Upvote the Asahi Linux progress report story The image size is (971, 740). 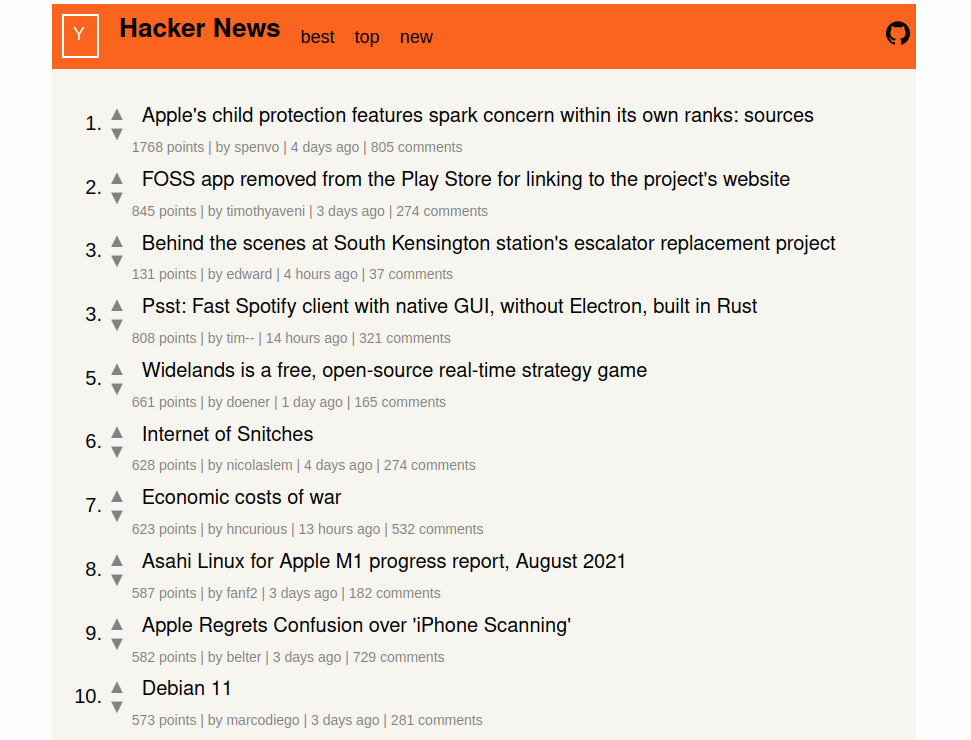[117, 560]
